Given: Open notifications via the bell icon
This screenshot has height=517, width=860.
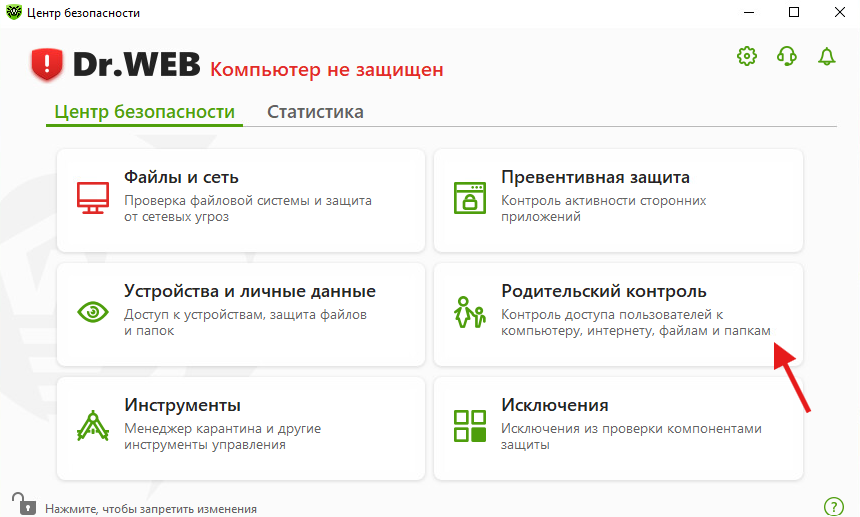Looking at the screenshot, I should click(x=827, y=56).
